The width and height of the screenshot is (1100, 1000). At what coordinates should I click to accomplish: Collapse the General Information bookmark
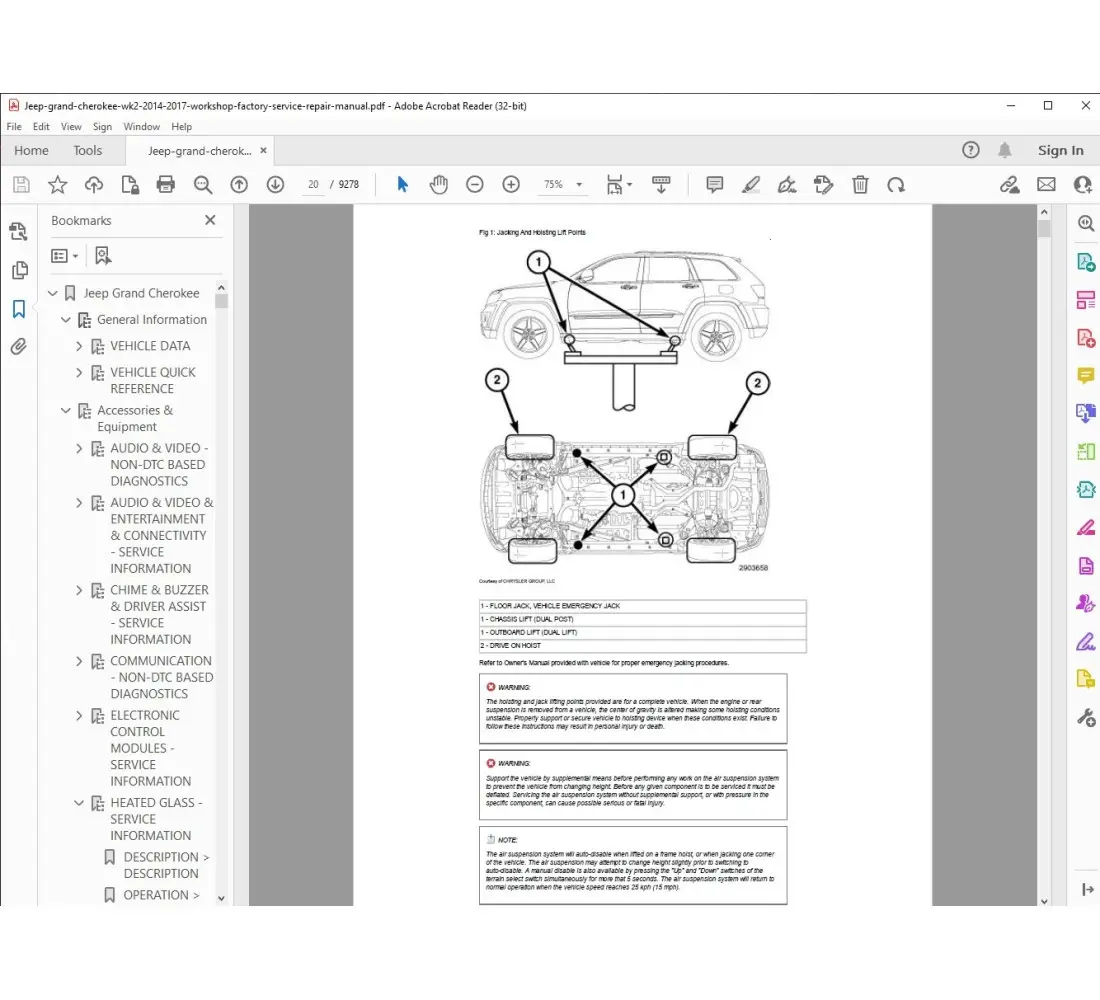point(66,320)
